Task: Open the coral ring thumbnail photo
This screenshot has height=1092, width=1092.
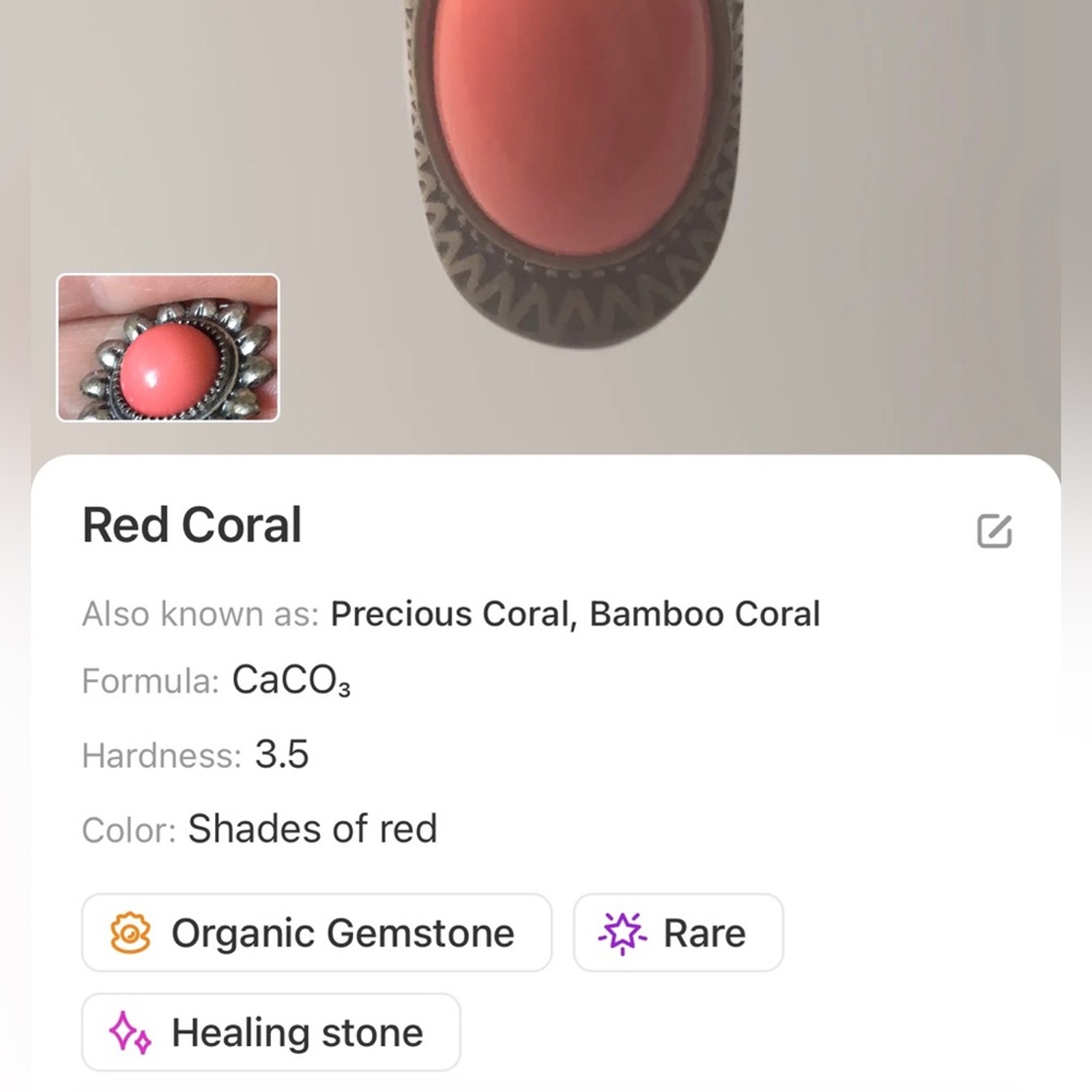Action: click(x=168, y=347)
